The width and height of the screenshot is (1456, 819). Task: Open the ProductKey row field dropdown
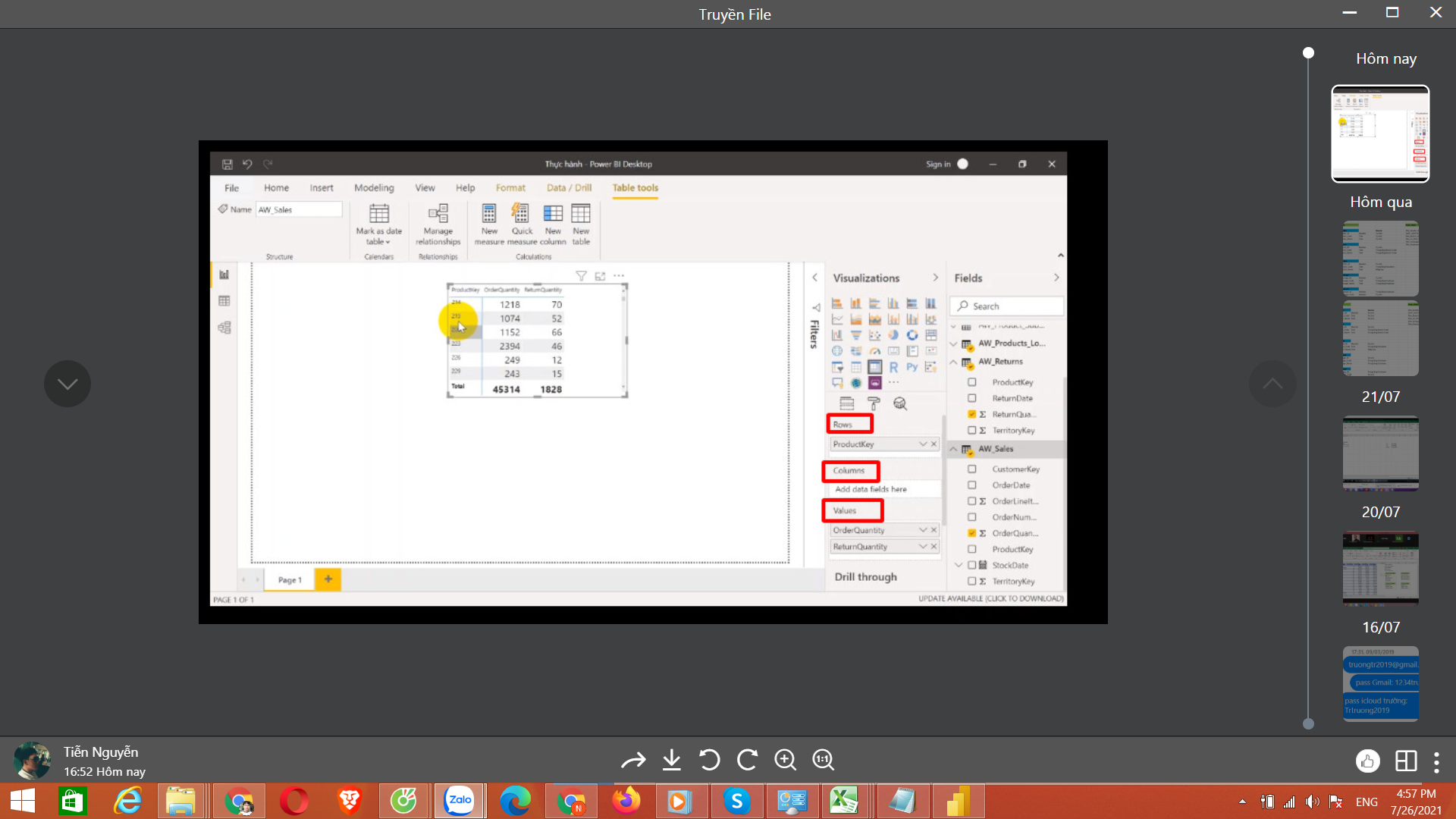click(923, 444)
